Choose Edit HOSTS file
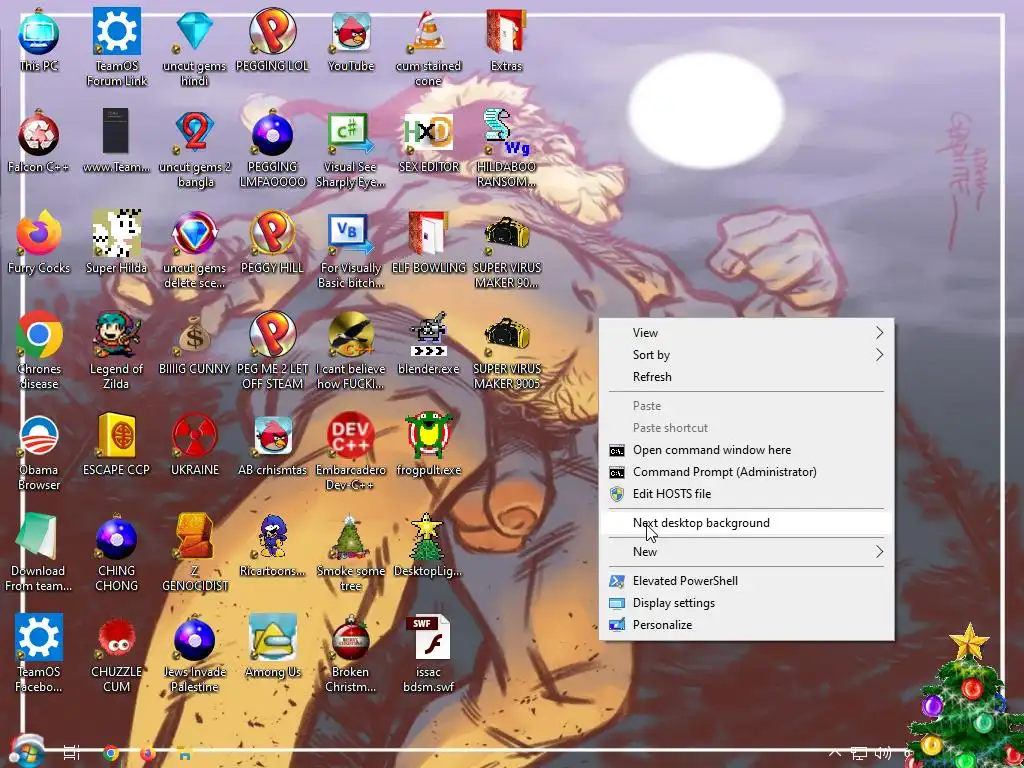The width and height of the screenshot is (1024, 768). [746, 494]
